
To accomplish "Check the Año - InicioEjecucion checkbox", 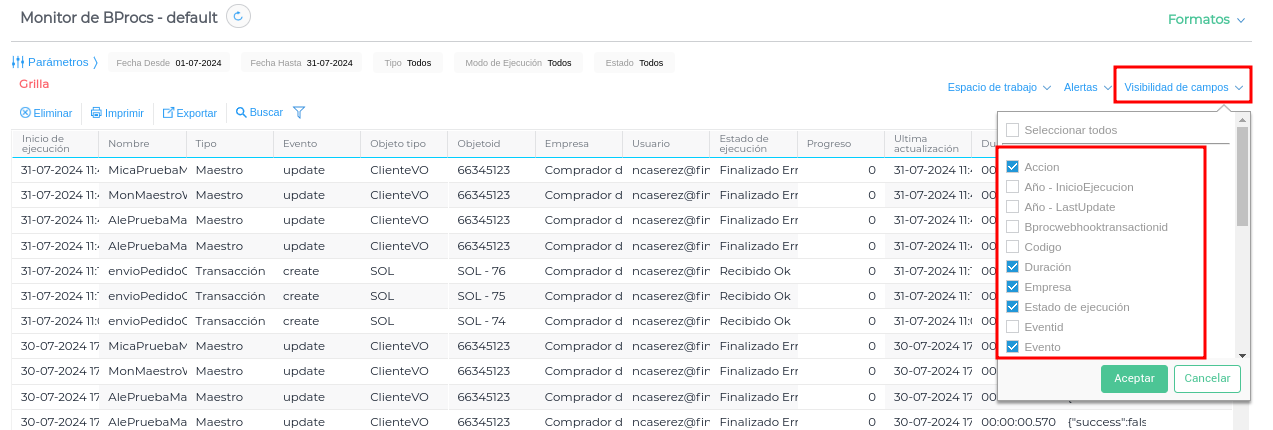I will tap(1013, 187).
